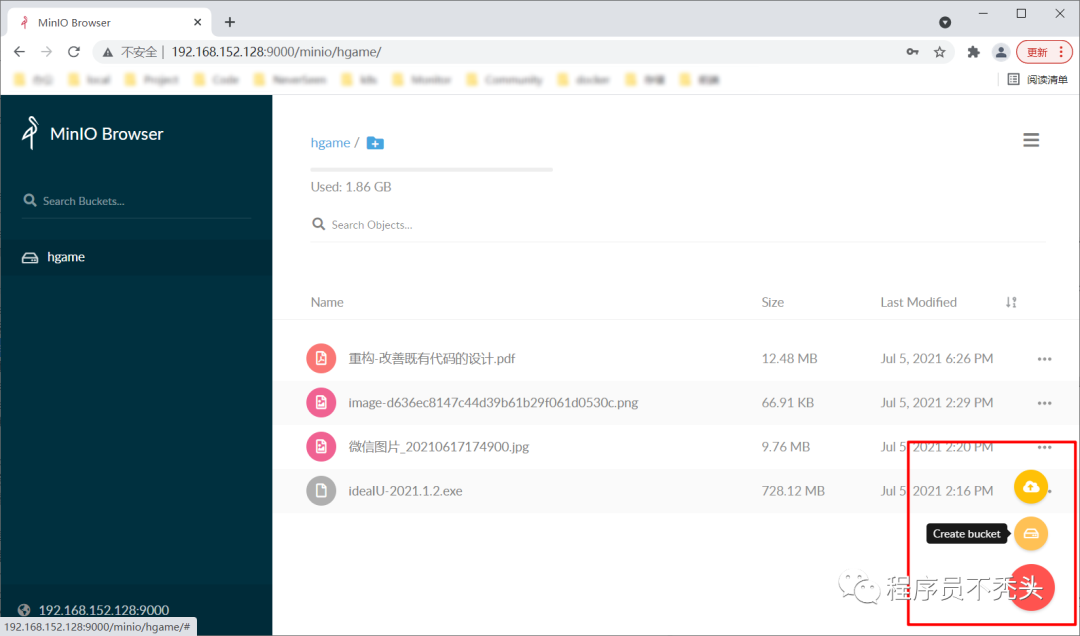Click the 更新 update button
1080x636 pixels.
click(x=1037, y=52)
